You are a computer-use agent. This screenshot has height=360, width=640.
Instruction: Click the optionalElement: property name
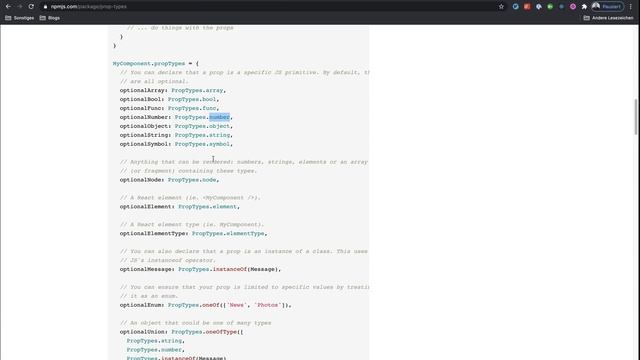(x=147, y=207)
